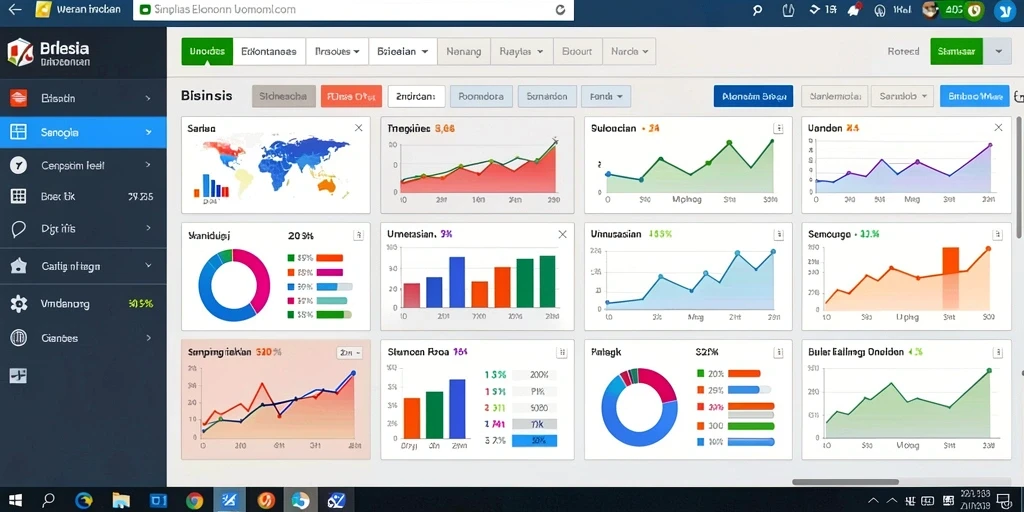Click the orange filter chip next to Sidneacha
Image resolution: width=1024 pixels, height=512 pixels.
tap(351, 96)
